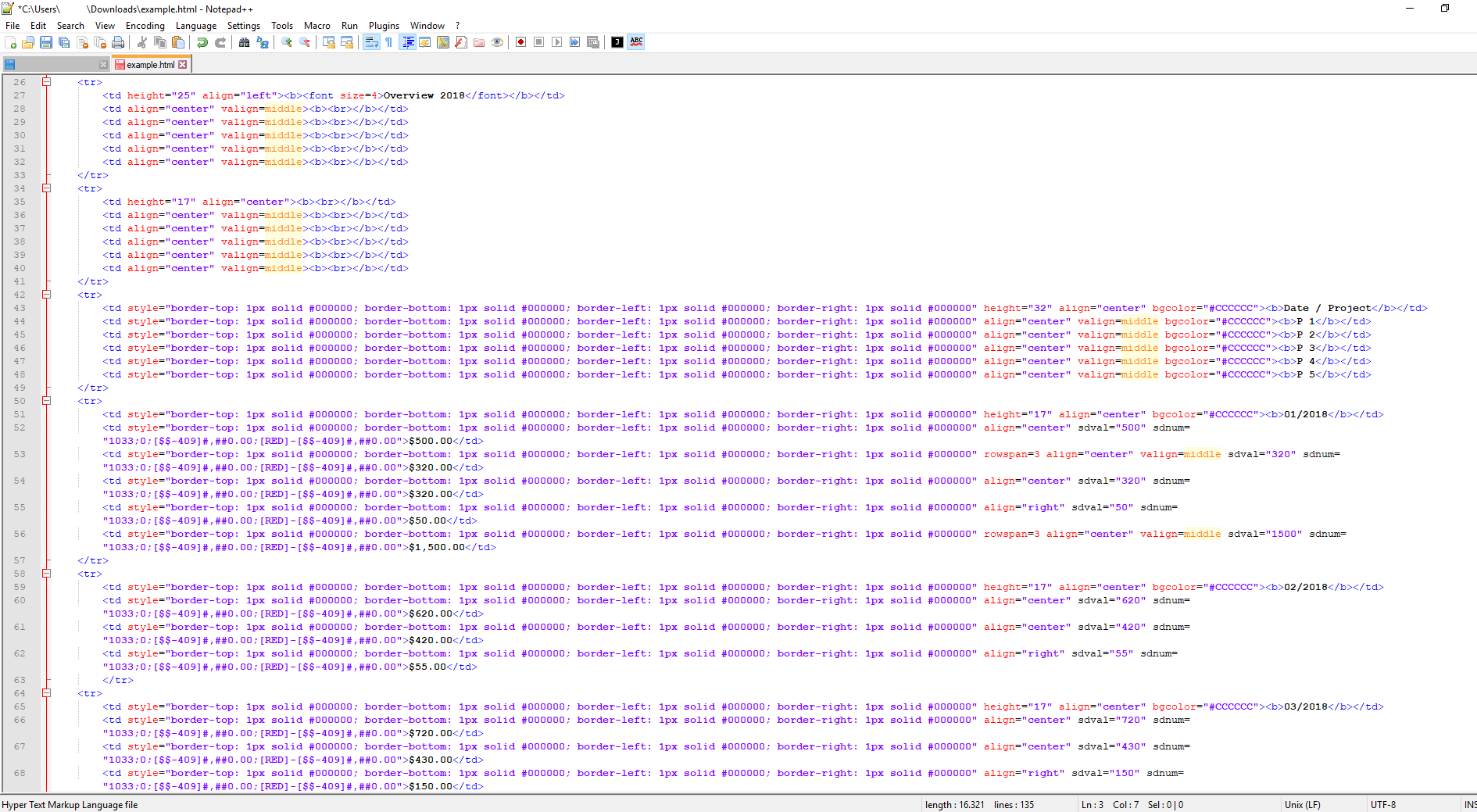
Task: Select the Print icon
Action: [x=117, y=42]
